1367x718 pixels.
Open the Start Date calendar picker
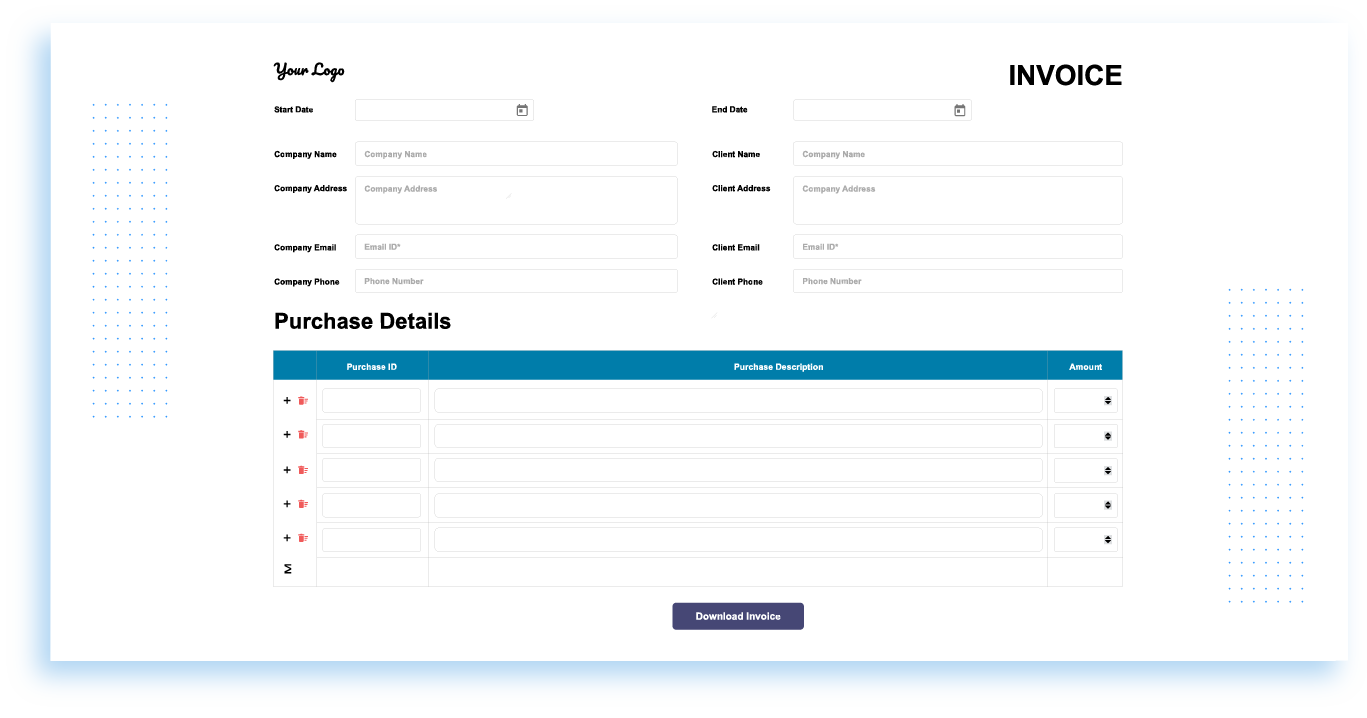(521, 110)
